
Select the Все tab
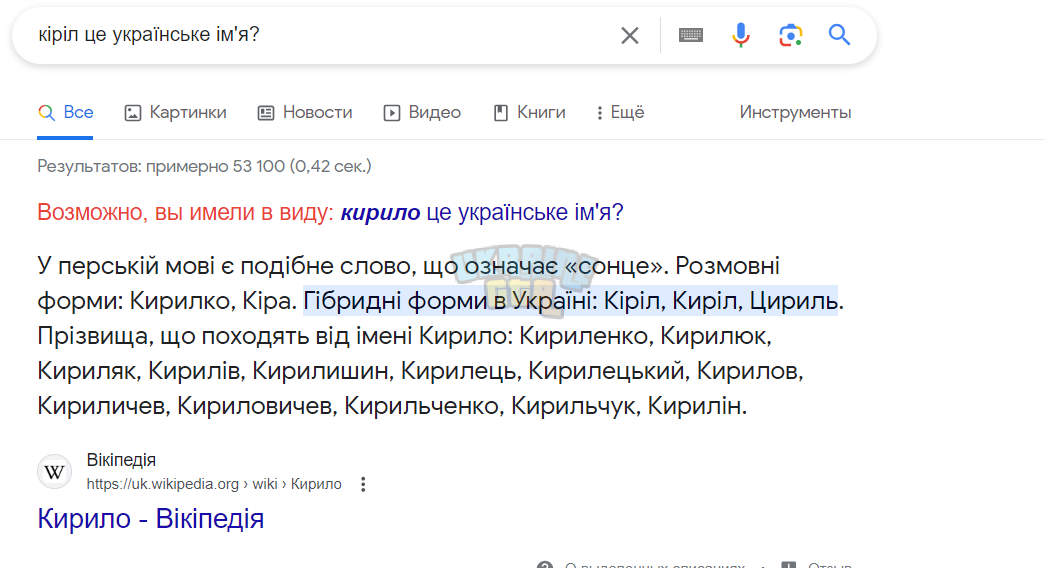pos(65,113)
